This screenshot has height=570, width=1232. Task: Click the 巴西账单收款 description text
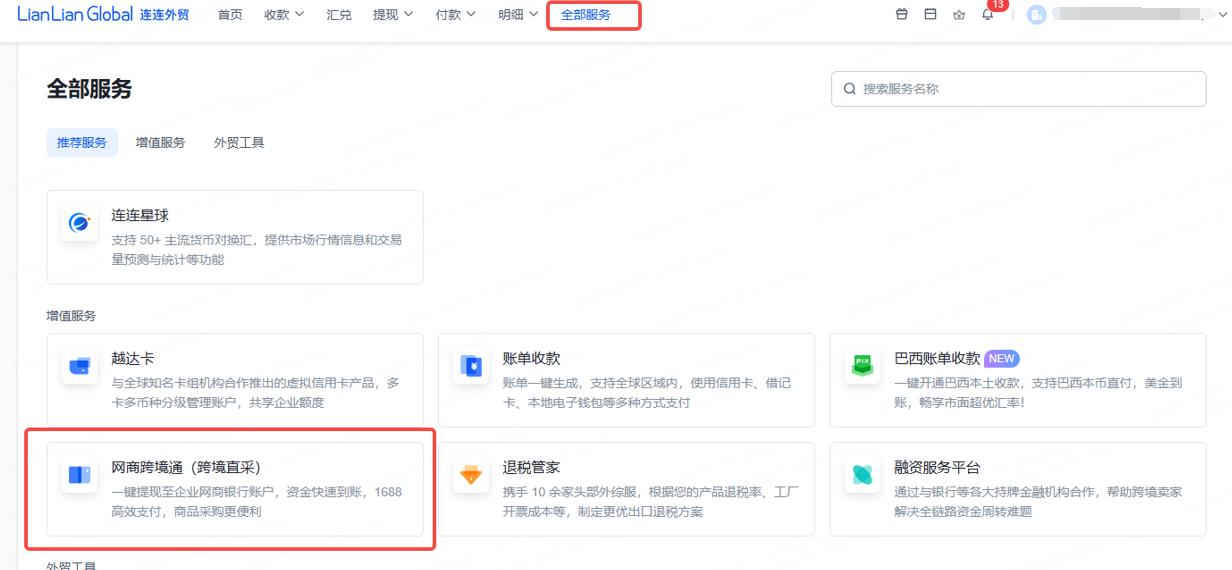pyautogui.click(x=1037, y=393)
